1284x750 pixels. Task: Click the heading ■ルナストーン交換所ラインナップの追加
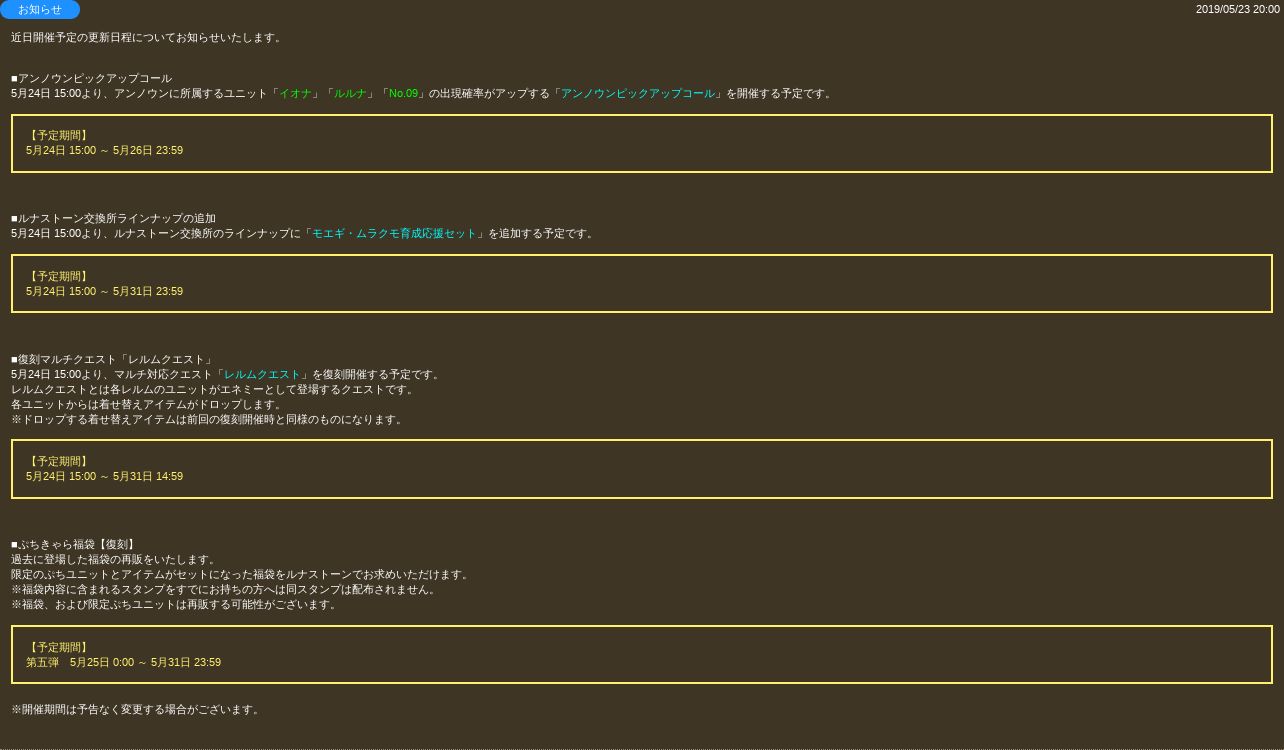(114, 219)
